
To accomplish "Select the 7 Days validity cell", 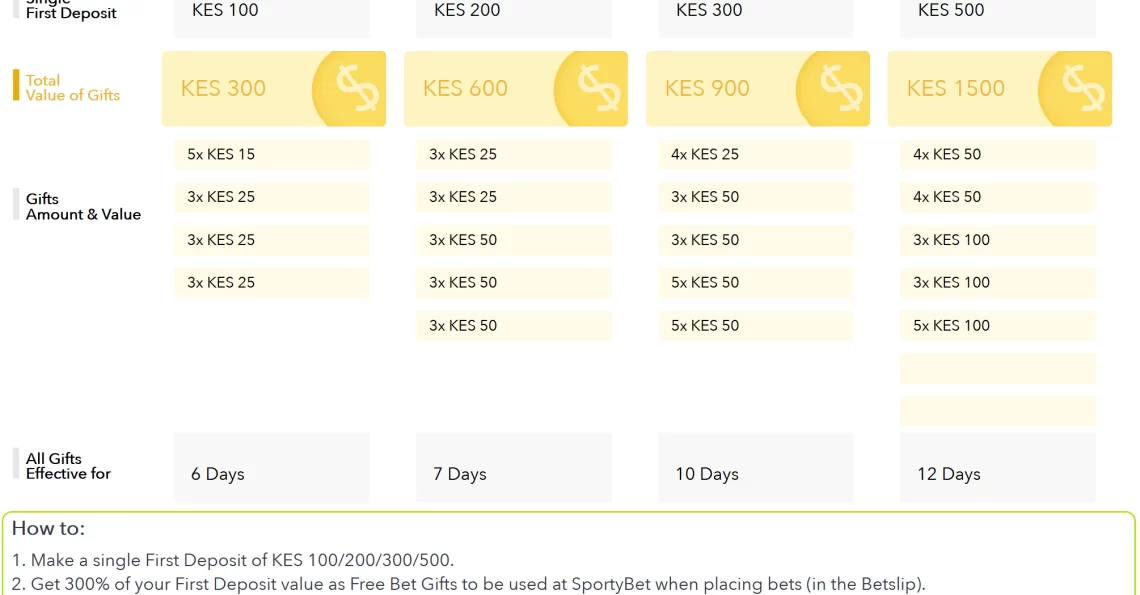I will coord(514,468).
